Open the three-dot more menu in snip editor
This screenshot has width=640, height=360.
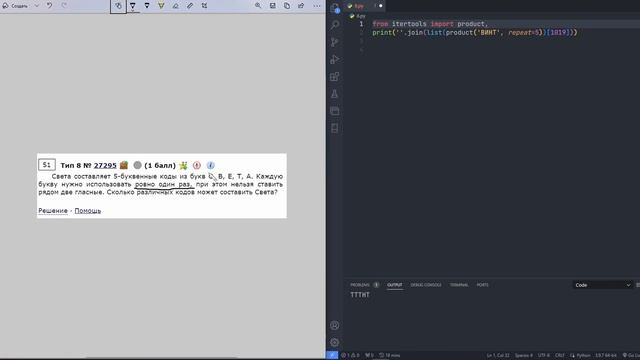(317, 6)
